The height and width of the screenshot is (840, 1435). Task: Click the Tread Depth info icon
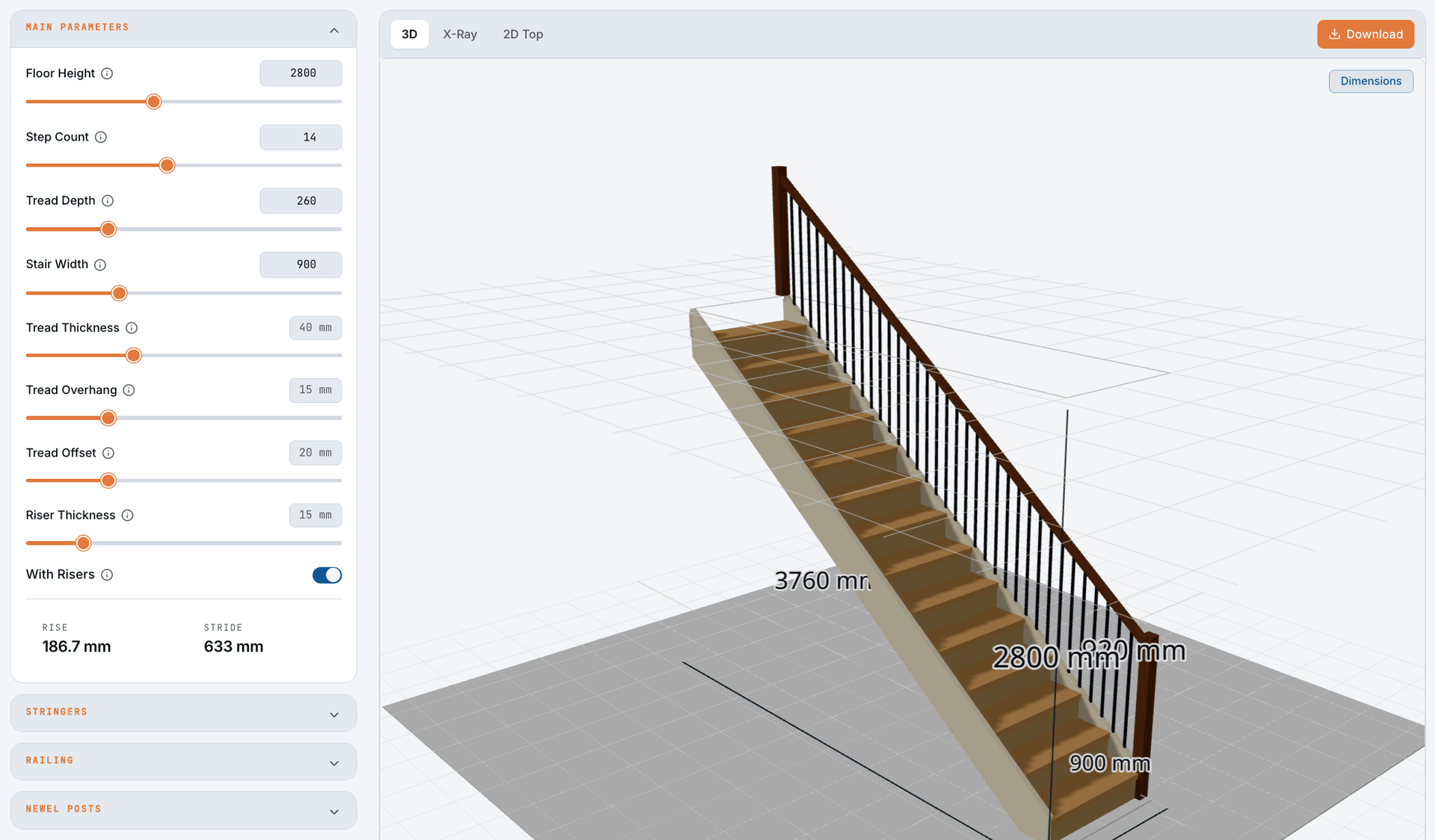[x=108, y=201]
